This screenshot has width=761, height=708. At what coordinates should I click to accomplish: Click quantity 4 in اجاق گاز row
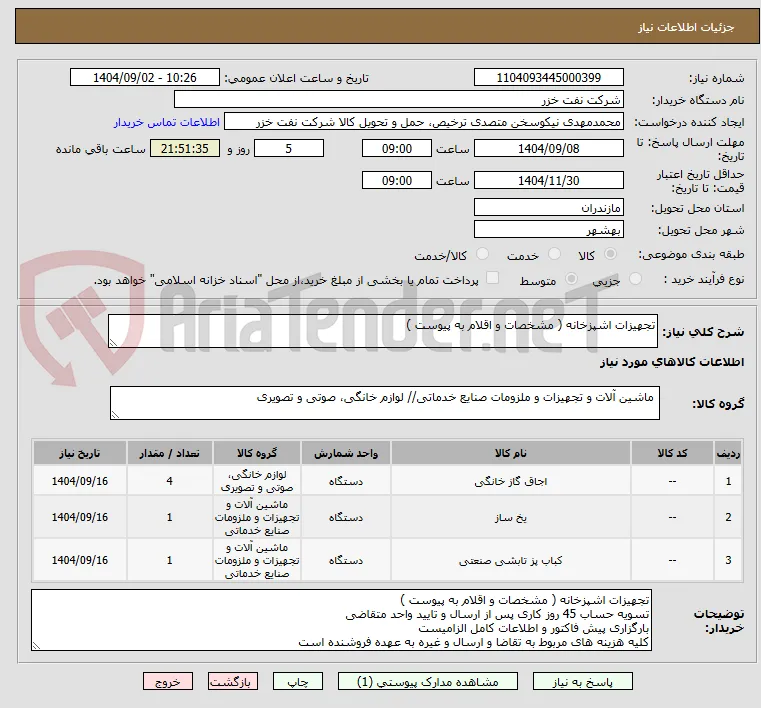[169, 481]
